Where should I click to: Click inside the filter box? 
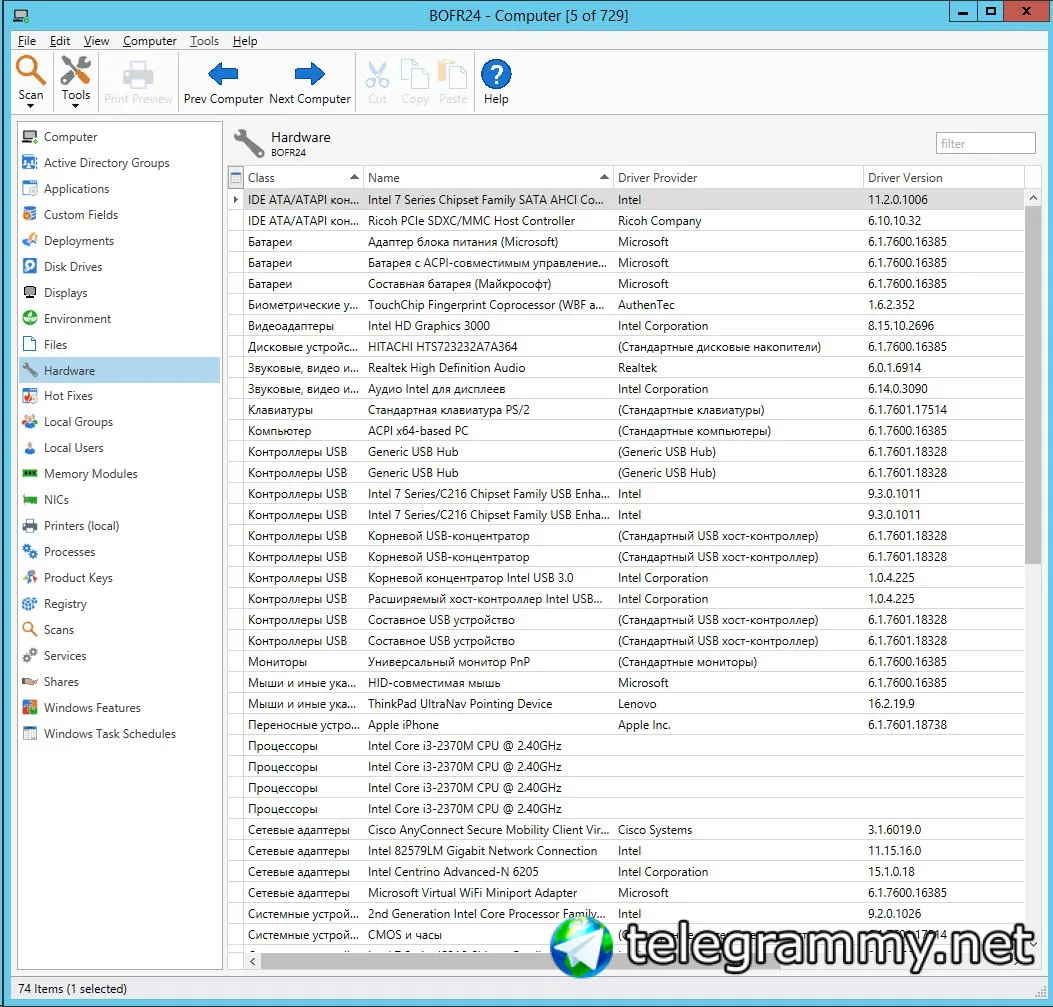(x=985, y=143)
